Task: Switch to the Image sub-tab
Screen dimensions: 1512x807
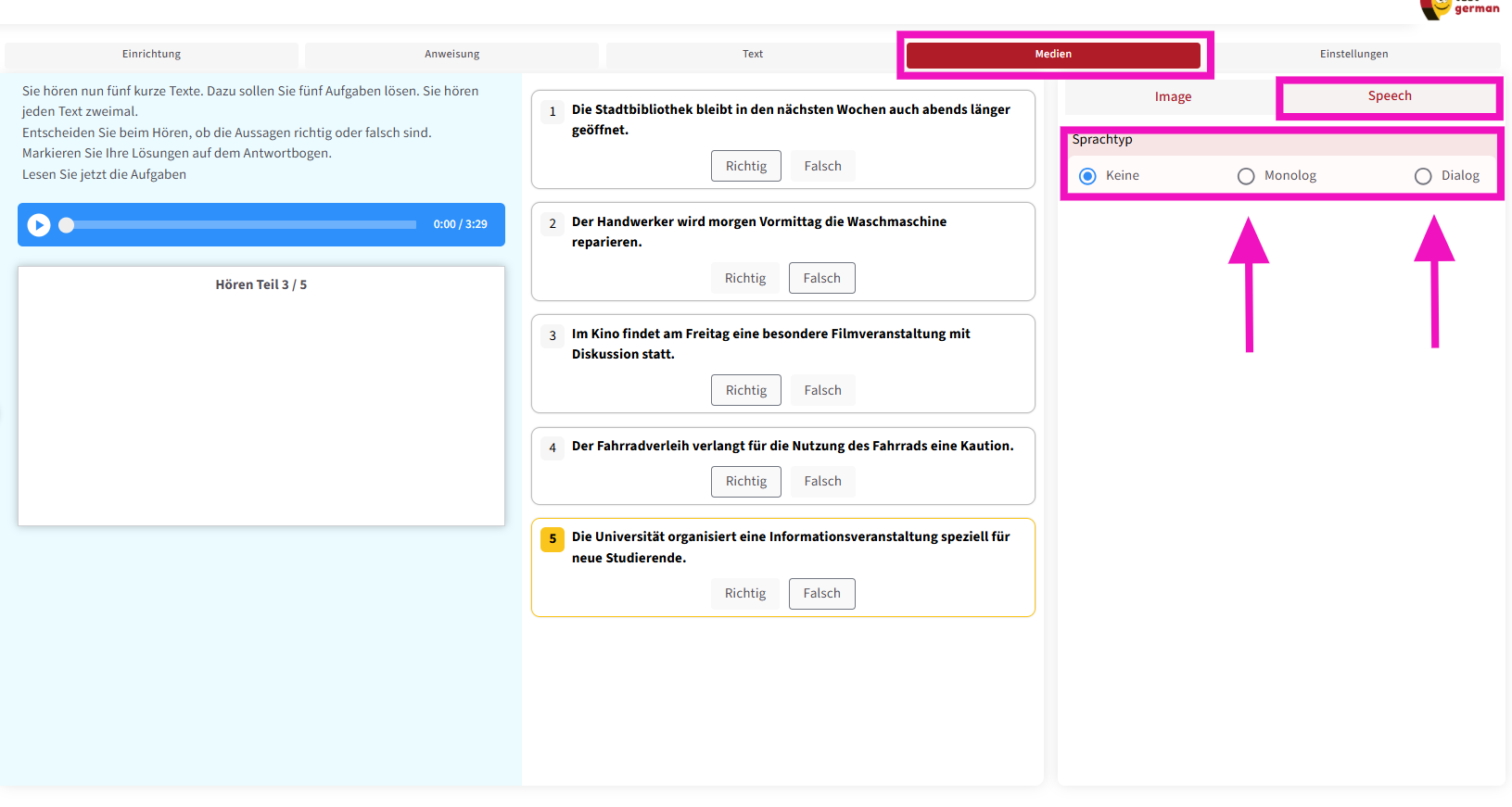Action: 1173,97
